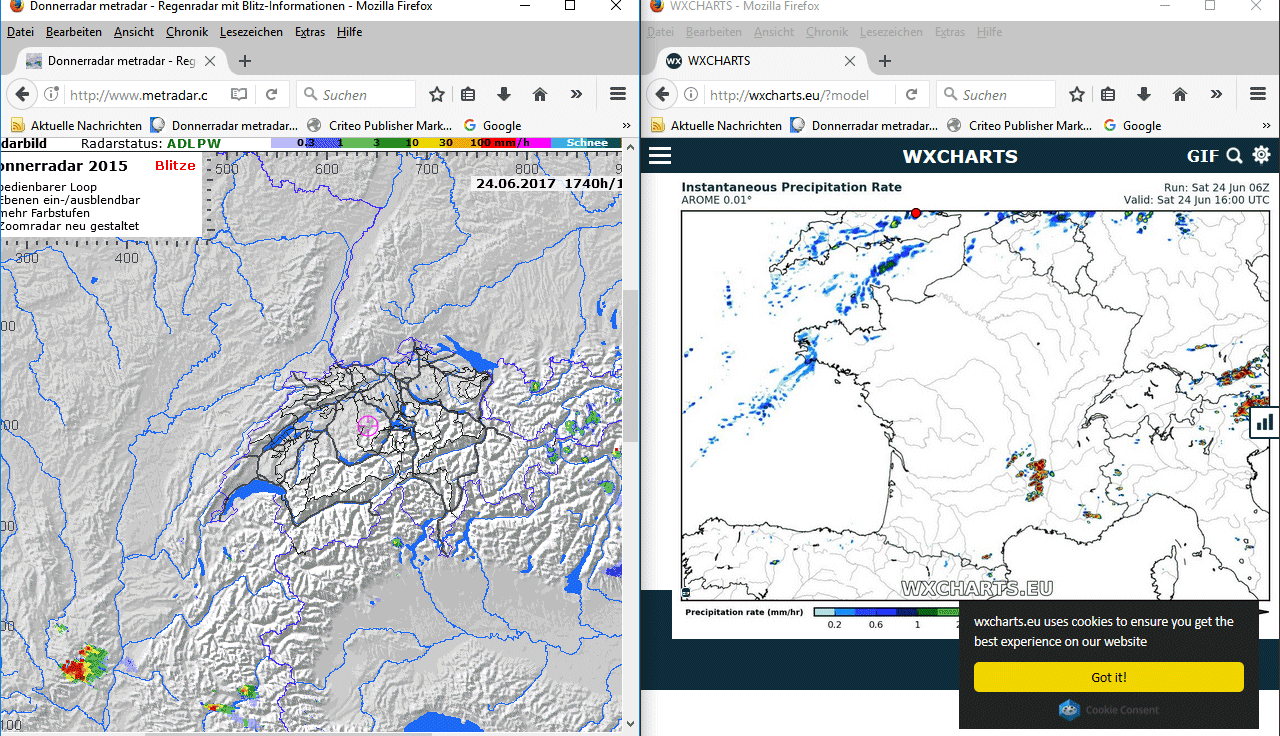Viewport: 1280px width, 736px height.
Task: Open downloads arrow in WXCHARTS window
Action: click(1144, 95)
